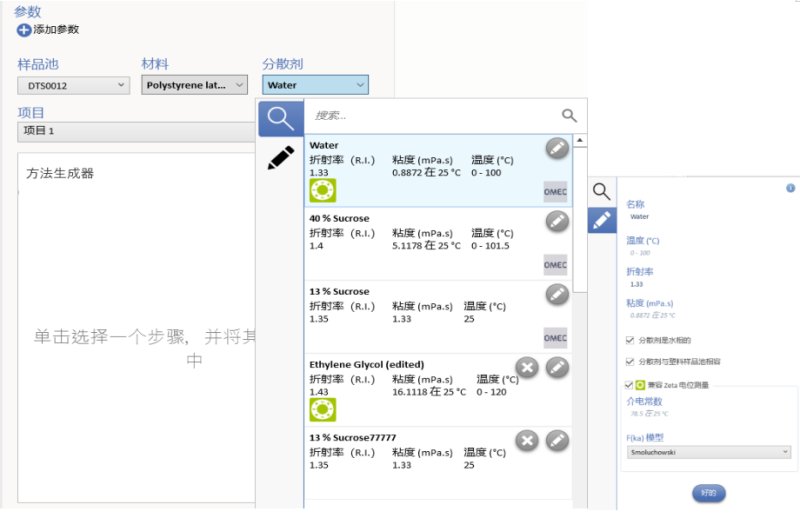Toggle plastic cell compatibility checkbox
Screen dimensions: 800x518
click(x=629, y=361)
